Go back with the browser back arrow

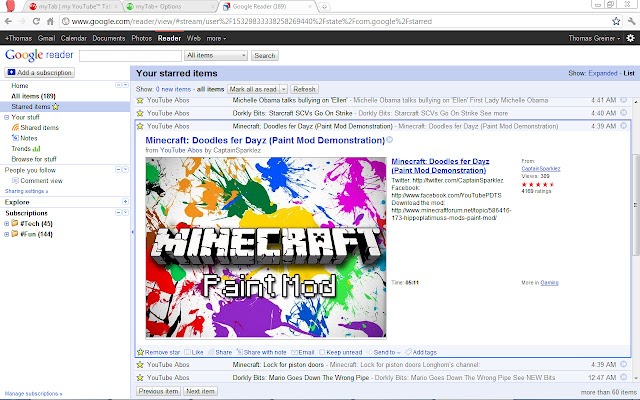click(x=9, y=21)
